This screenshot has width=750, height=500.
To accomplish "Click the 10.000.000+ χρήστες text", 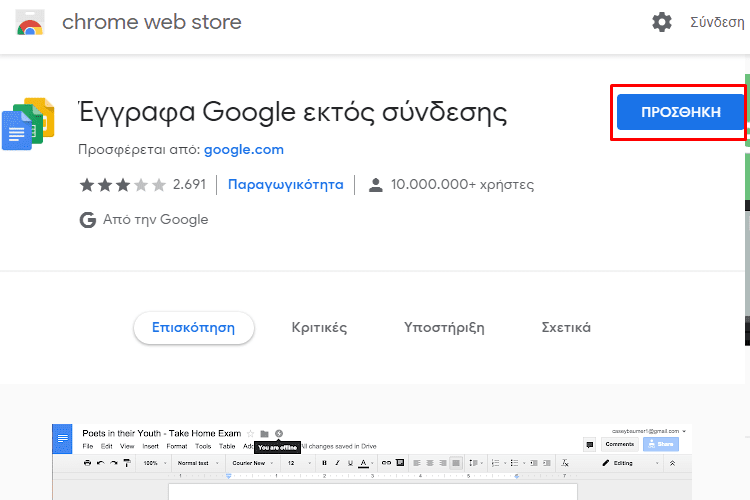I will [462, 185].
